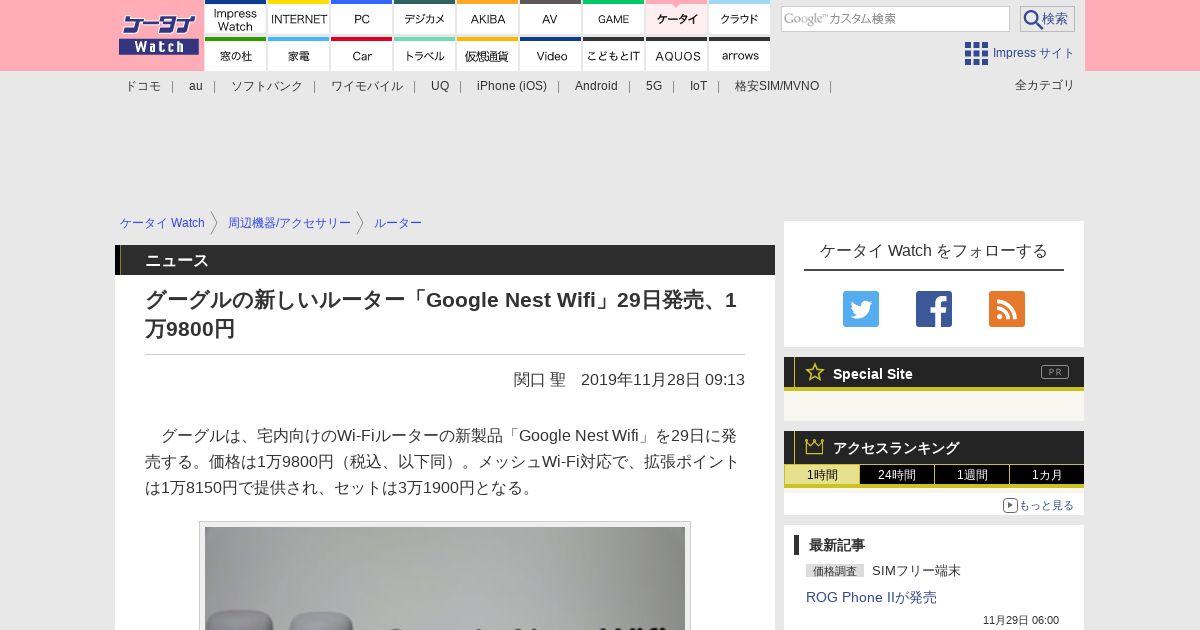Open the AKIBA tab
Image resolution: width=1200 pixels, height=630 pixels.
click(488, 18)
